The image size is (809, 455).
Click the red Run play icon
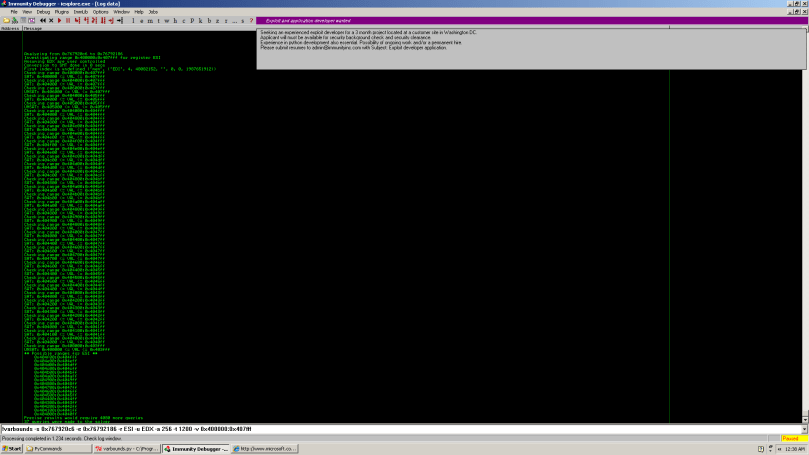pyautogui.click(x=59, y=20)
